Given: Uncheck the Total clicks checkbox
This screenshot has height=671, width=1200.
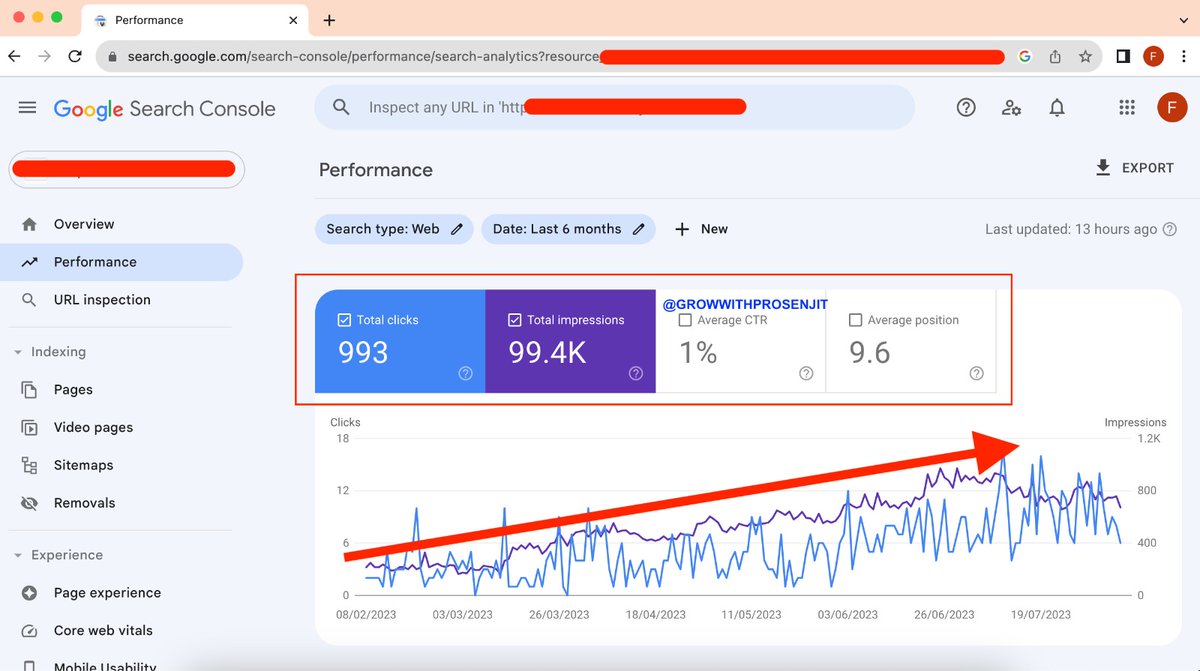Looking at the screenshot, I should [x=344, y=320].
